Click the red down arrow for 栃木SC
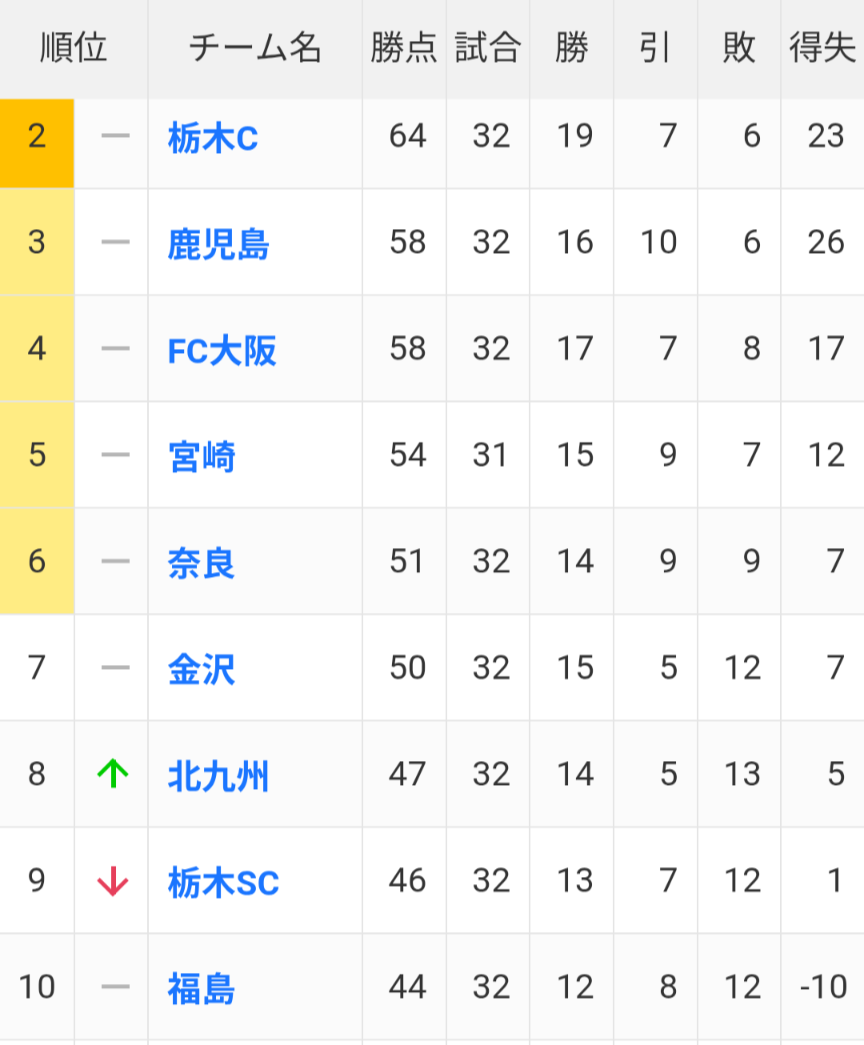Image resolution: width=864 pixels, height=1045 pixels. 113,881
